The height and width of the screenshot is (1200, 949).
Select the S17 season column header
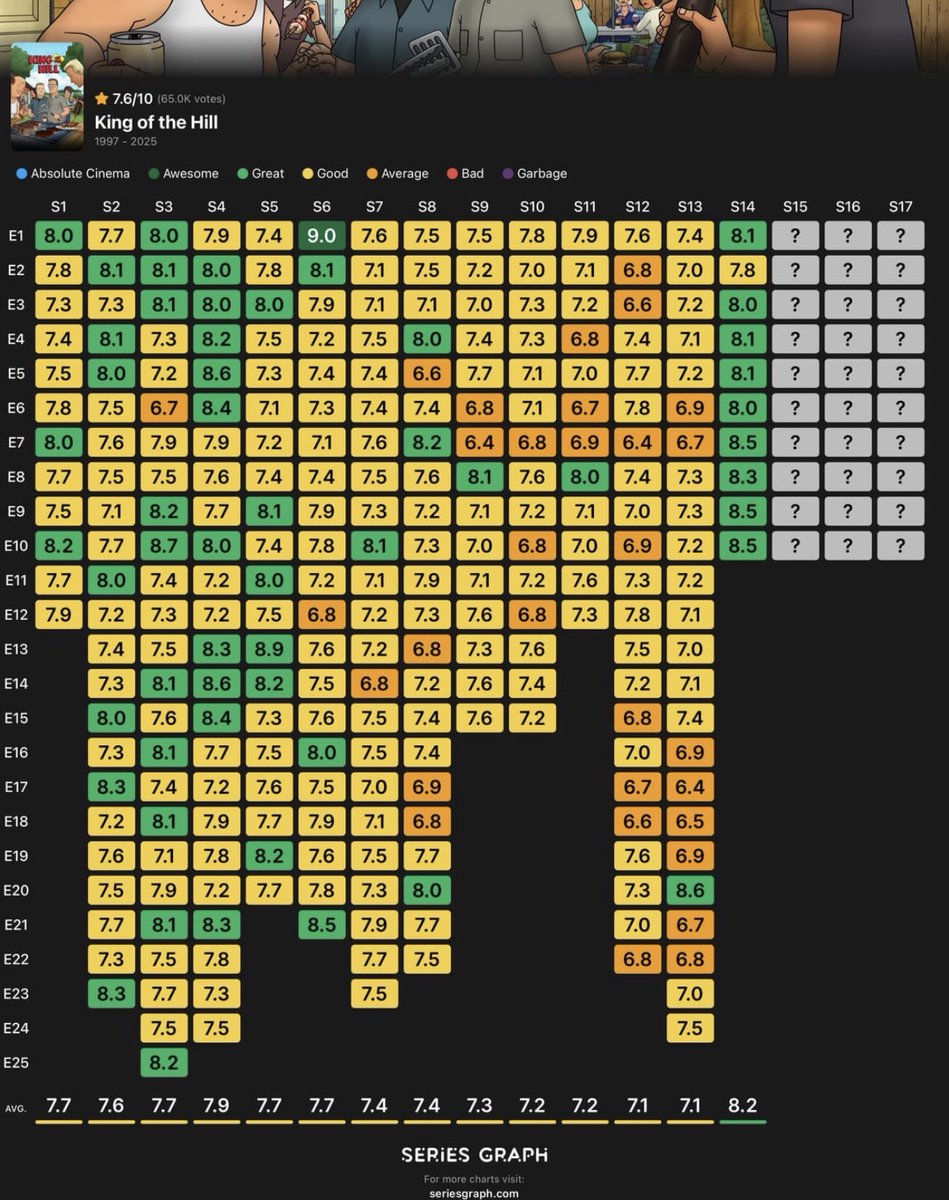(900, 207)
